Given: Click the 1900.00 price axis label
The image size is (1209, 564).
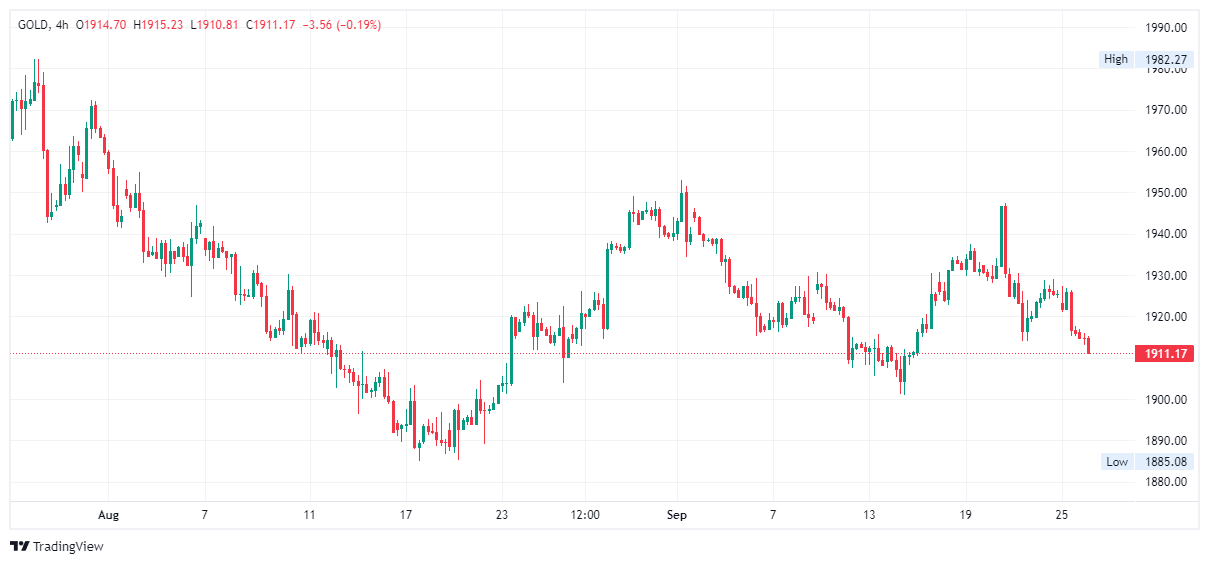Looking at the screenshot, I should [1166, 400].
